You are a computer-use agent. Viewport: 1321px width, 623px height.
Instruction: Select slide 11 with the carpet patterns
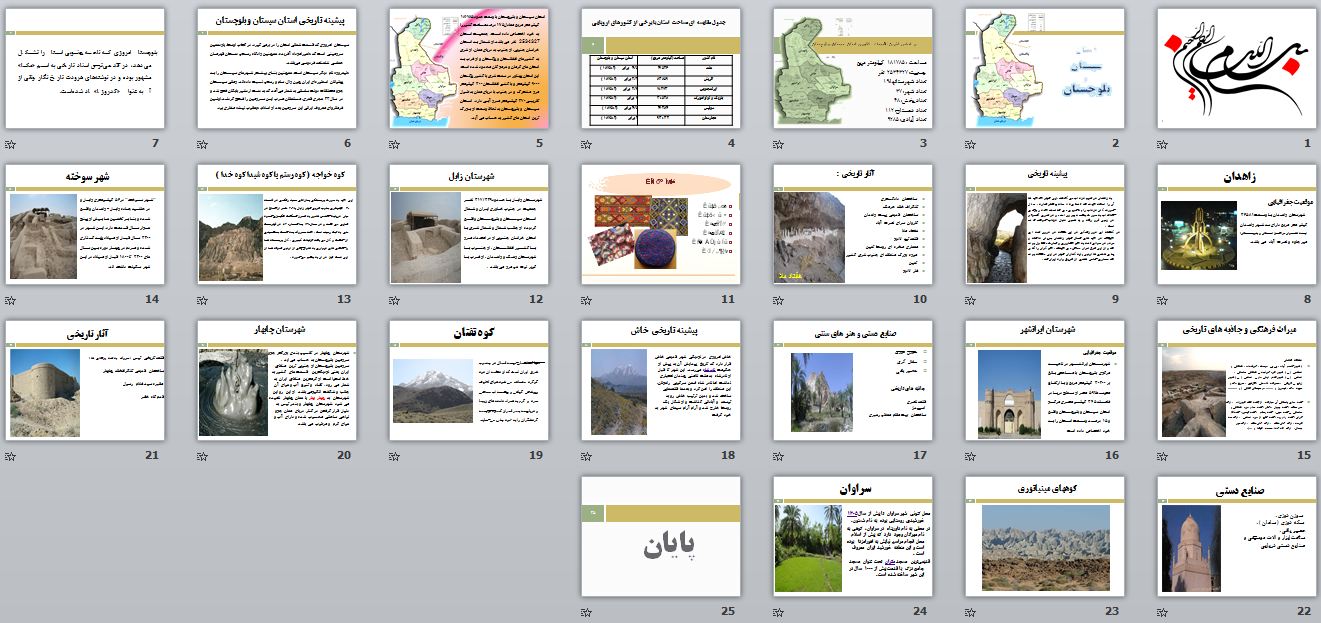660,225
